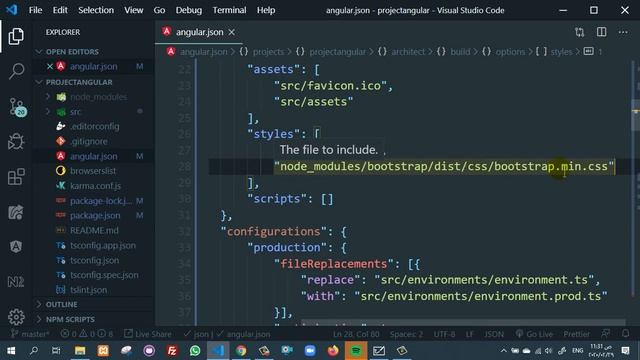Open Source Control view with 20 badge
The image size is (640, 360).
click(x=17, y=107)
